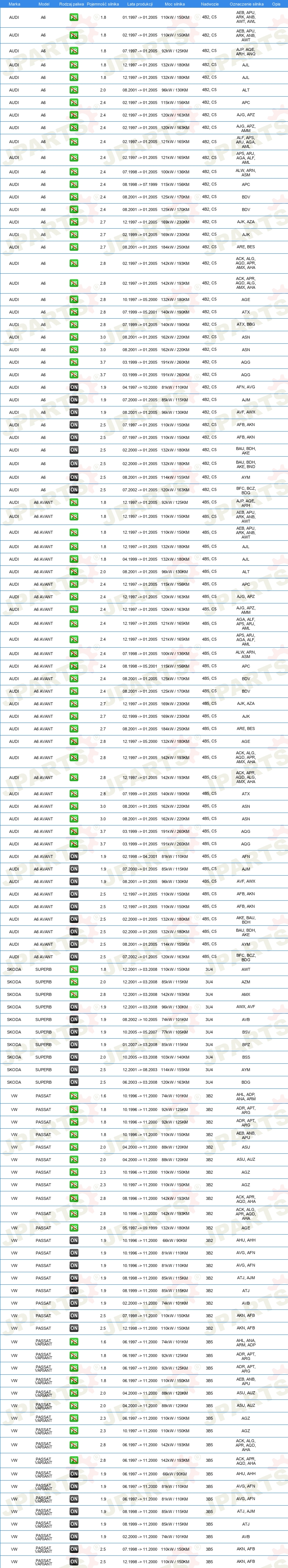Screen dimensions: 288x1568
Task: Click the diesel ON icon for Audi A6 Avant AFN
Action: tap(74, 856)
